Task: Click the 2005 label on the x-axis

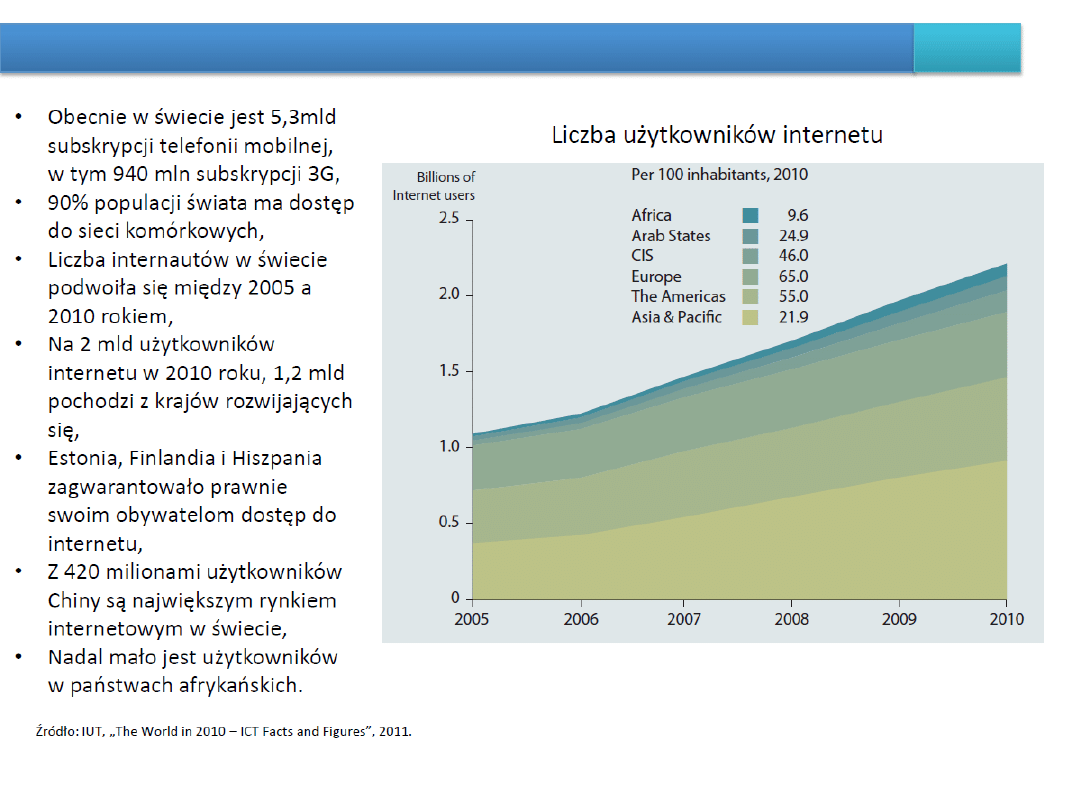Action: tap(472, 619)
